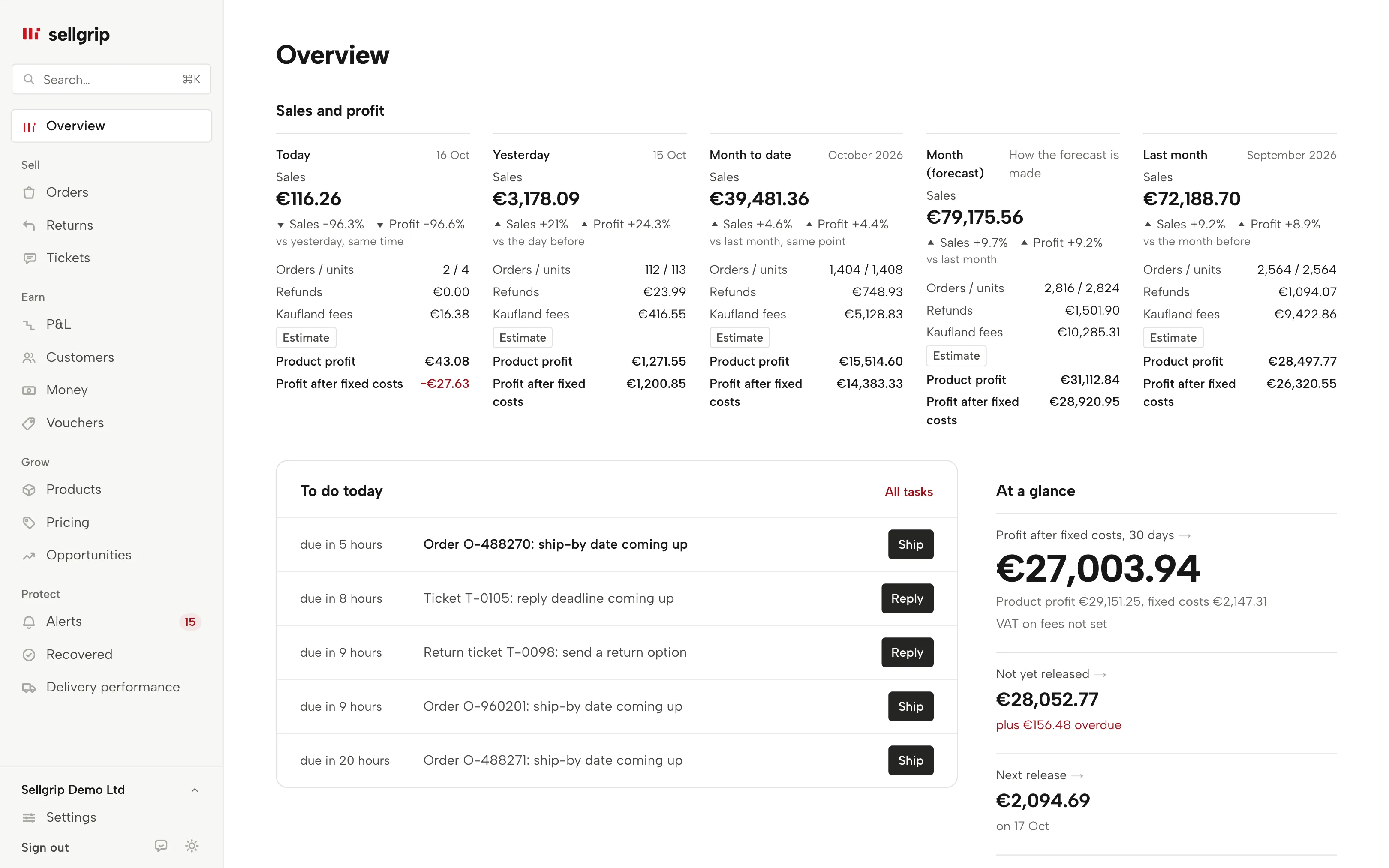
Task: Click the Recovered checkmark icon
Action: (x=29, y=655)
